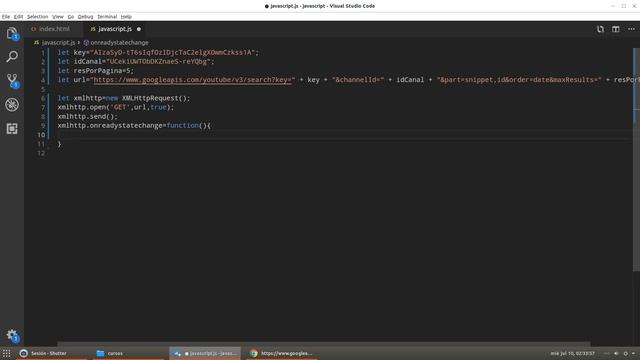Viewport: 640px width, 360px height.
Task: Click the resPorPagina=5 line
Action: click(96, 71)
